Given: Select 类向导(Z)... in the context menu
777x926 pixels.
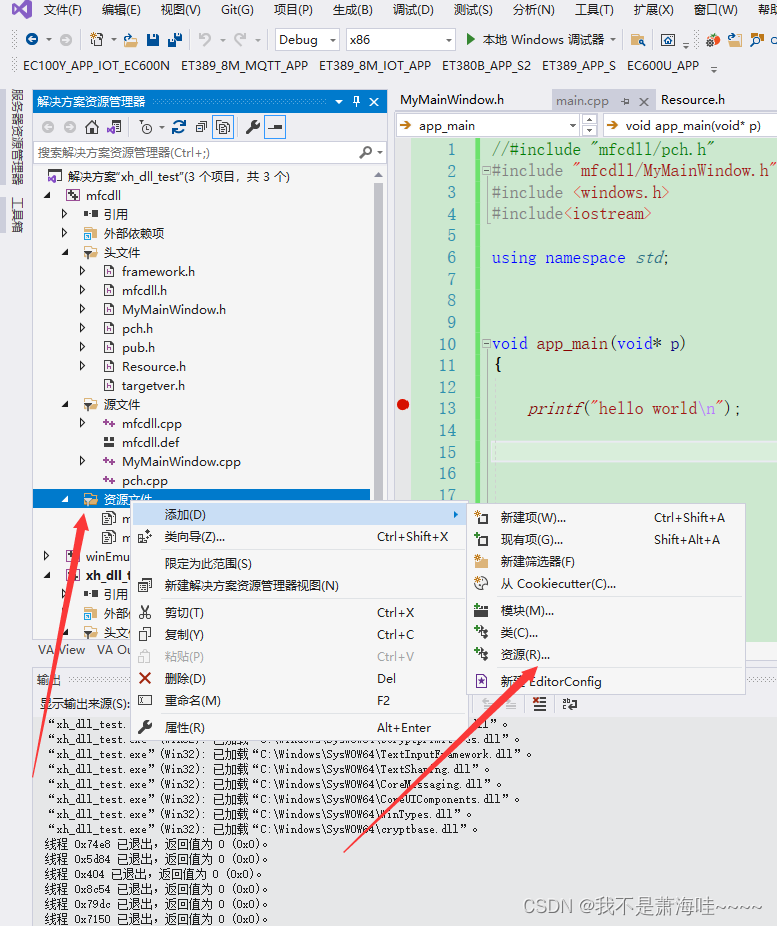Looking at the screenshot, I should coord(299,536).
